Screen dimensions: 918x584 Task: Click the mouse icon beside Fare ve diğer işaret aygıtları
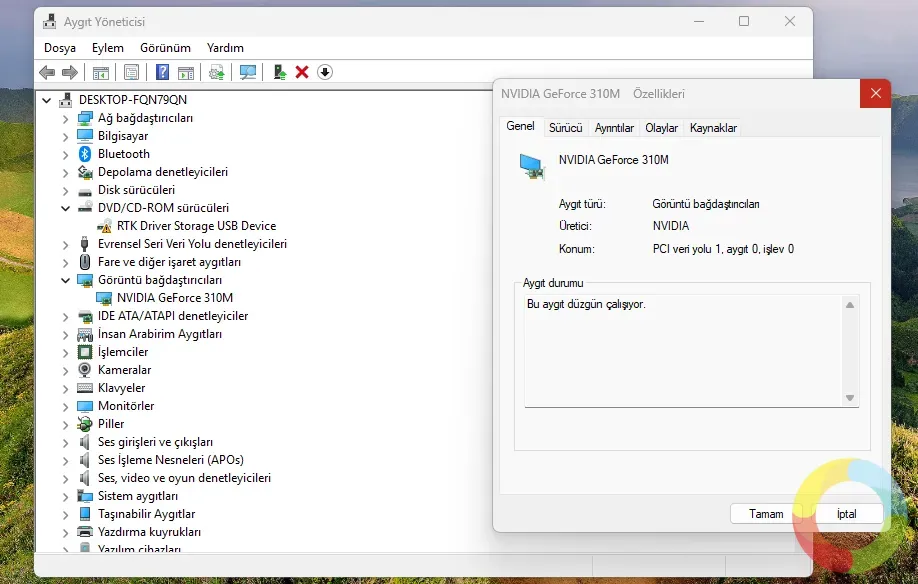(85, 262)
